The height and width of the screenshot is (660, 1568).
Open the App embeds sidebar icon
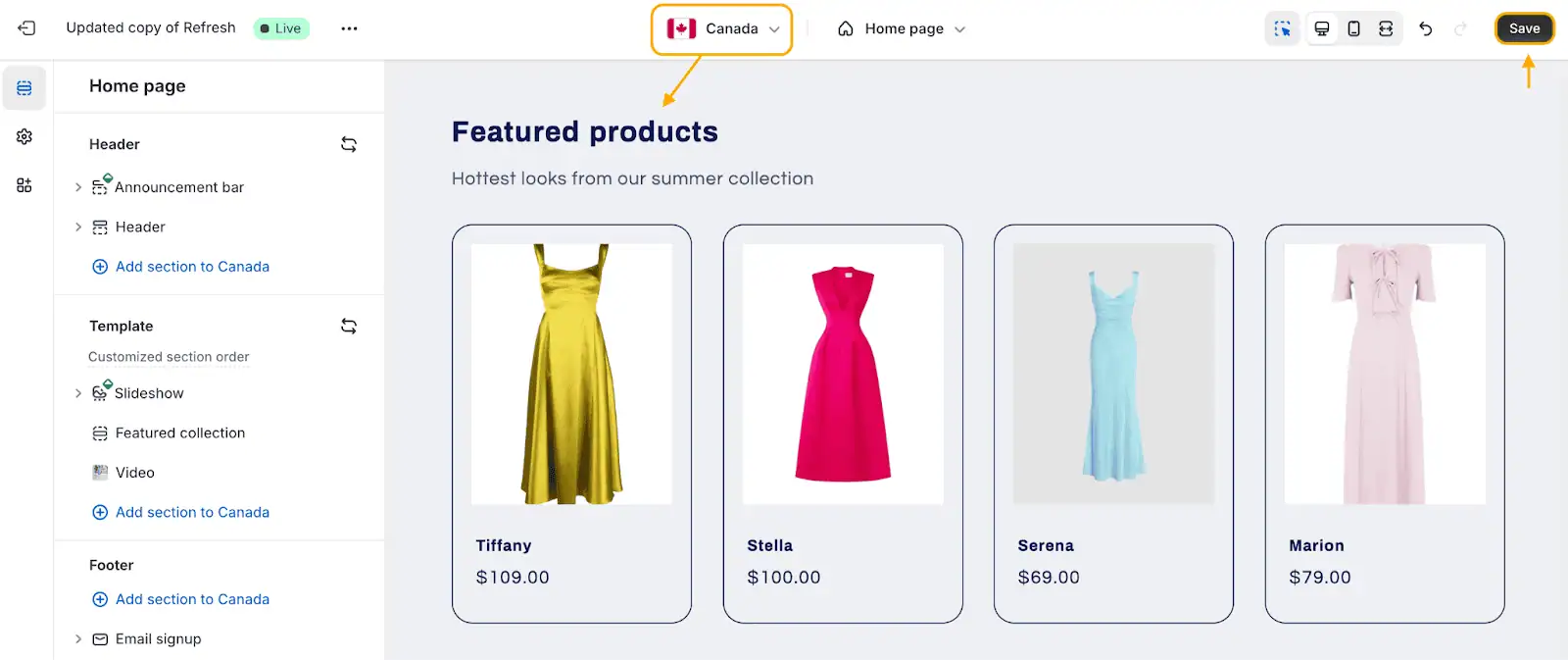(24, 185)
